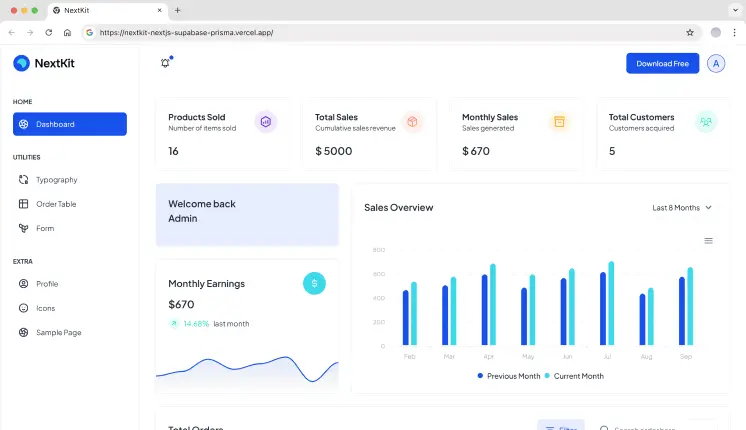Click the Total Customers people icon
Screen dimensions: 746x430
[x=706, y=122]
